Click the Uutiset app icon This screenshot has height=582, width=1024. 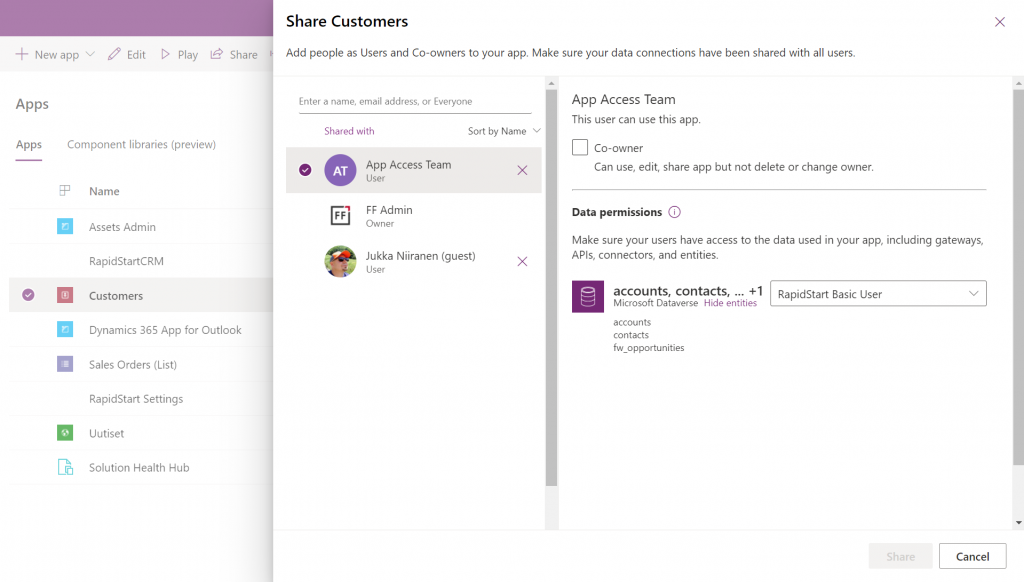point(65,432)
